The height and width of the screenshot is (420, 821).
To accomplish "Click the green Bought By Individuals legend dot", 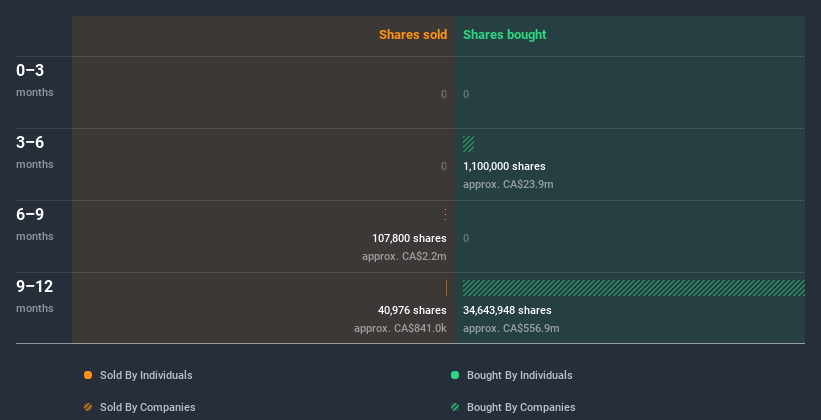I will pos(455,375).
